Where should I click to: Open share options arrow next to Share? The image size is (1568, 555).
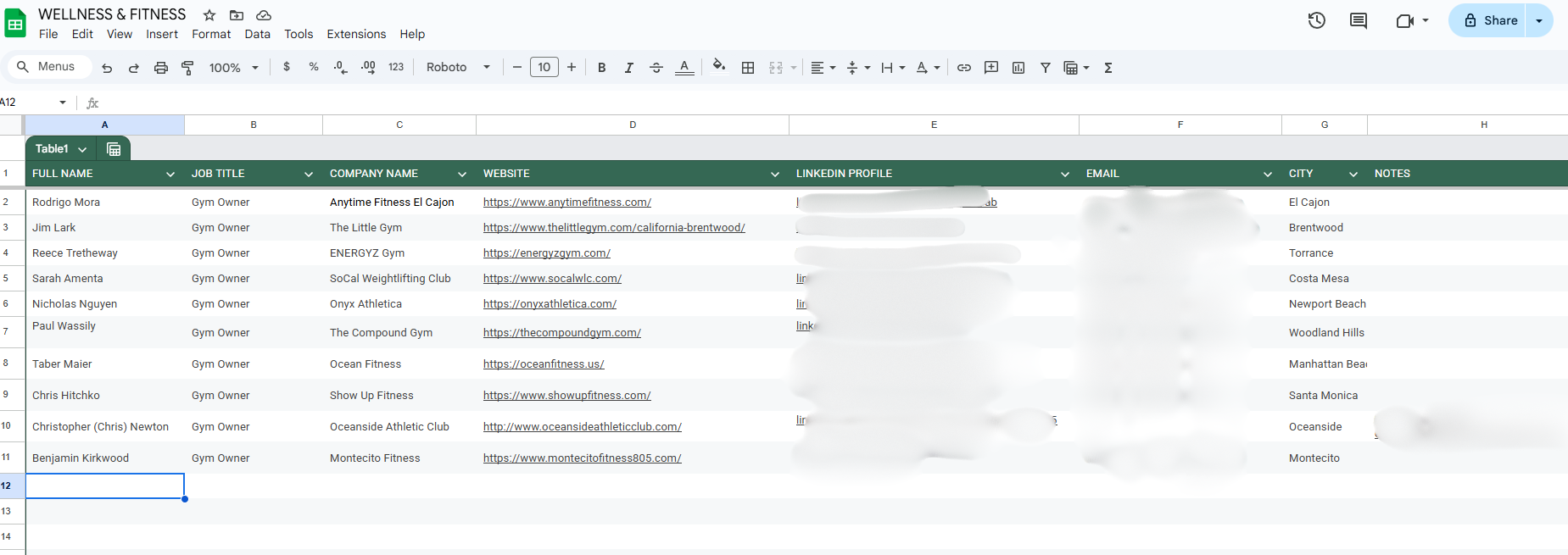click(x=1539, y=20)
